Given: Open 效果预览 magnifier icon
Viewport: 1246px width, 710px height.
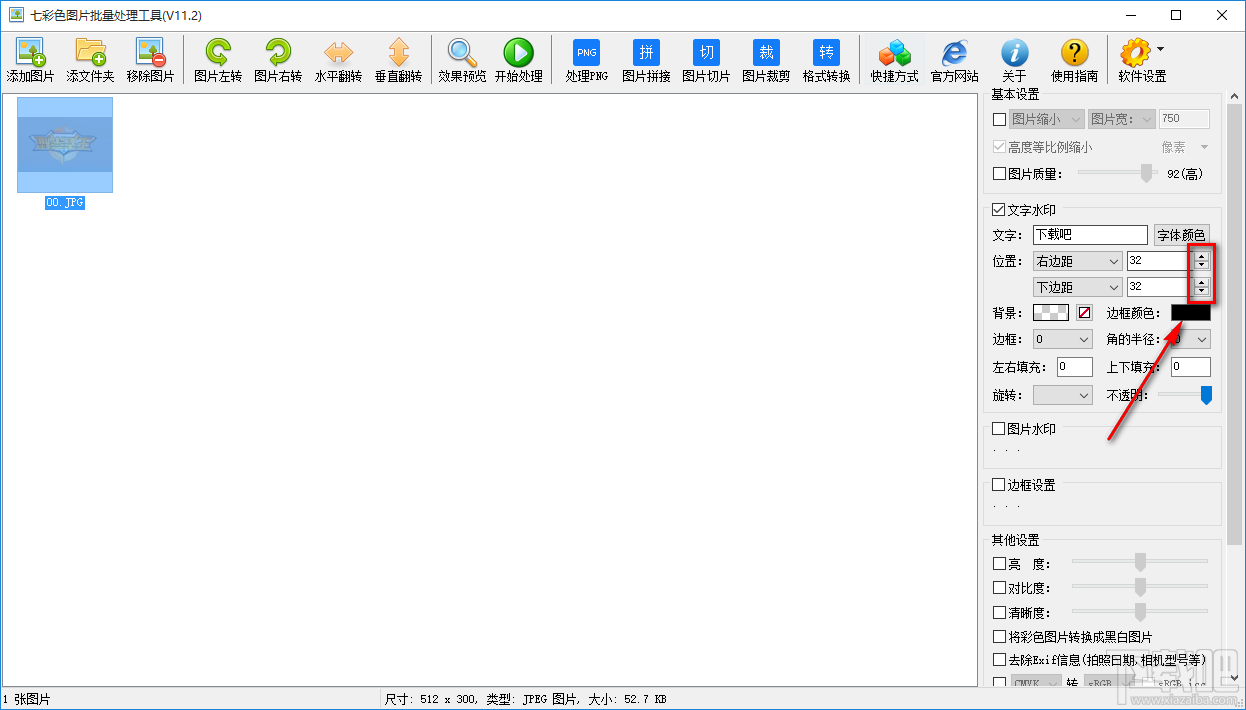Looking at the screenshot, I should coord(462,52).
